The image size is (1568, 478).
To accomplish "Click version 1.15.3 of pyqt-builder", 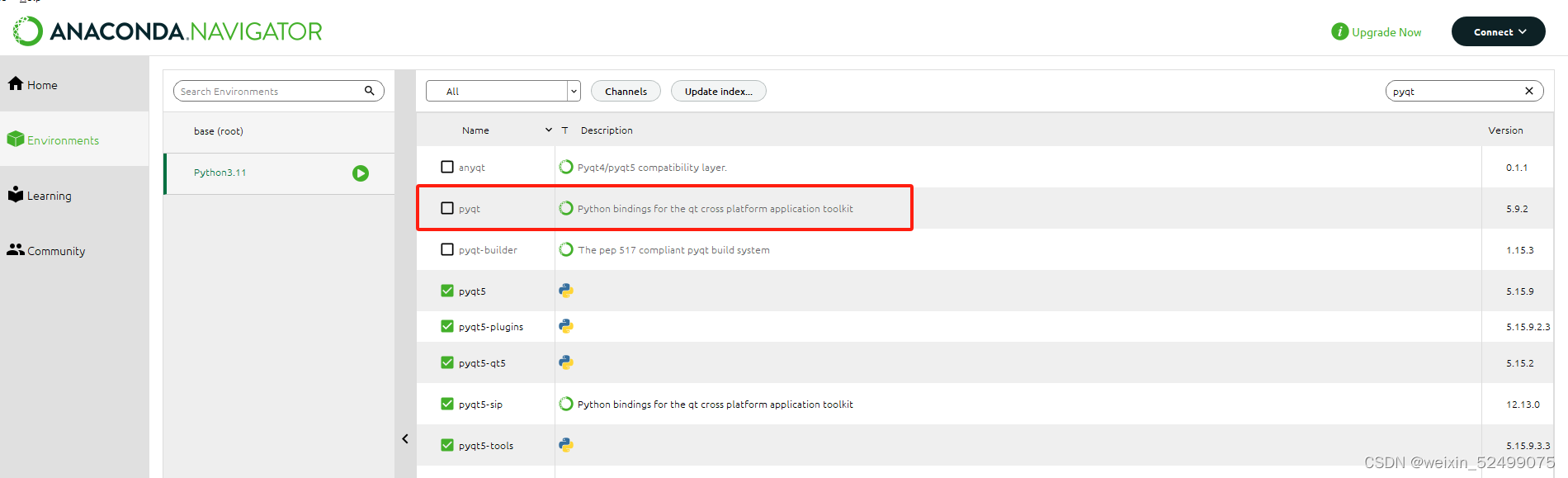I will (x=1519, y=250).
